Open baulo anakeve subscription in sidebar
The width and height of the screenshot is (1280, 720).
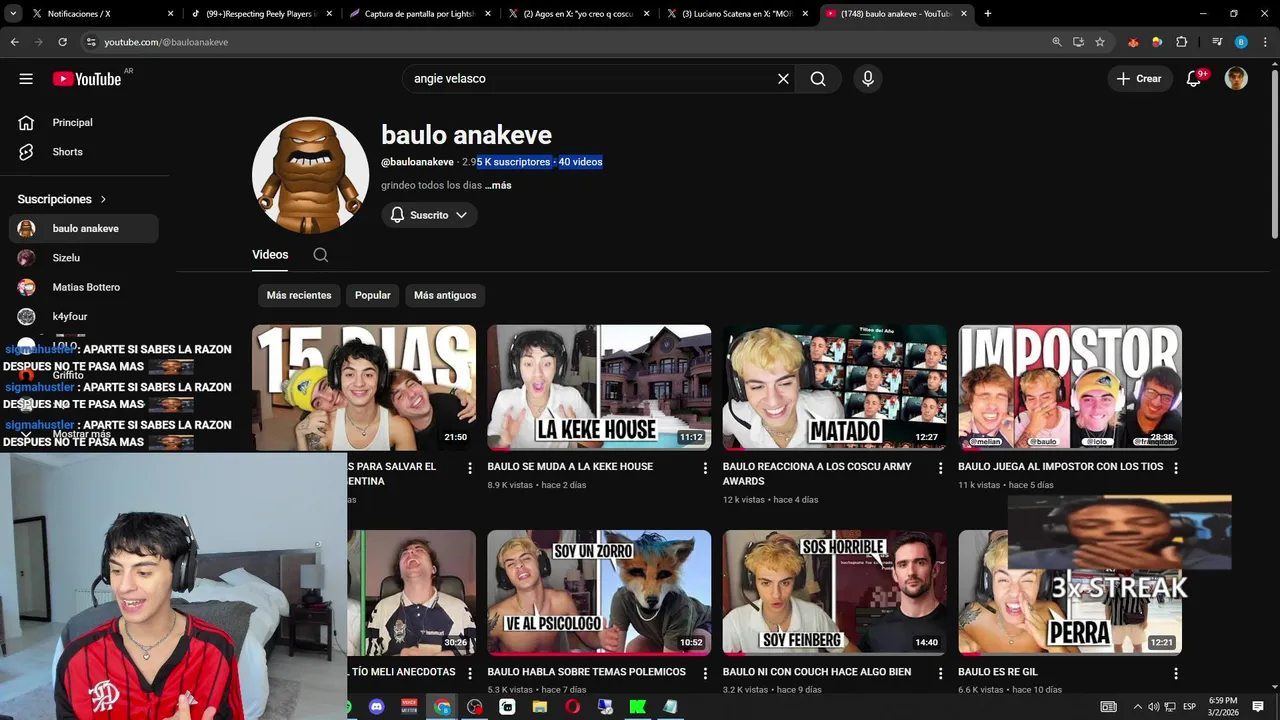pyautogui.click(x=84, y=229)
